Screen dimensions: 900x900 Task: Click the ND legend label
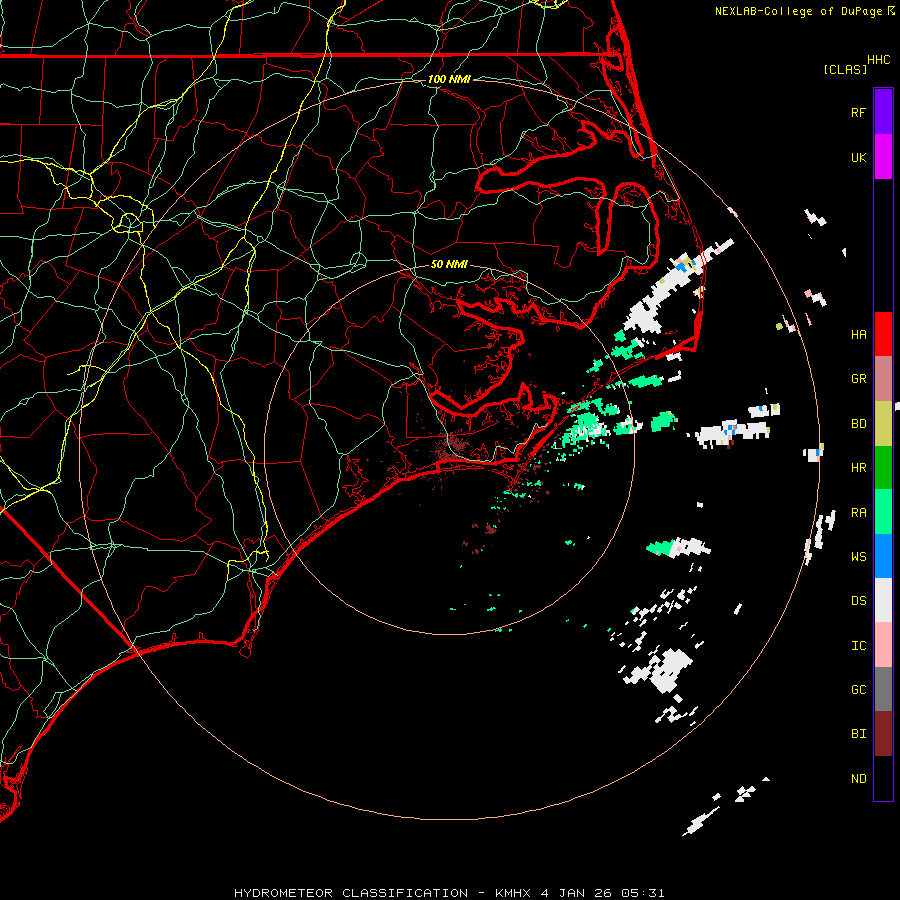pos(858,779)
